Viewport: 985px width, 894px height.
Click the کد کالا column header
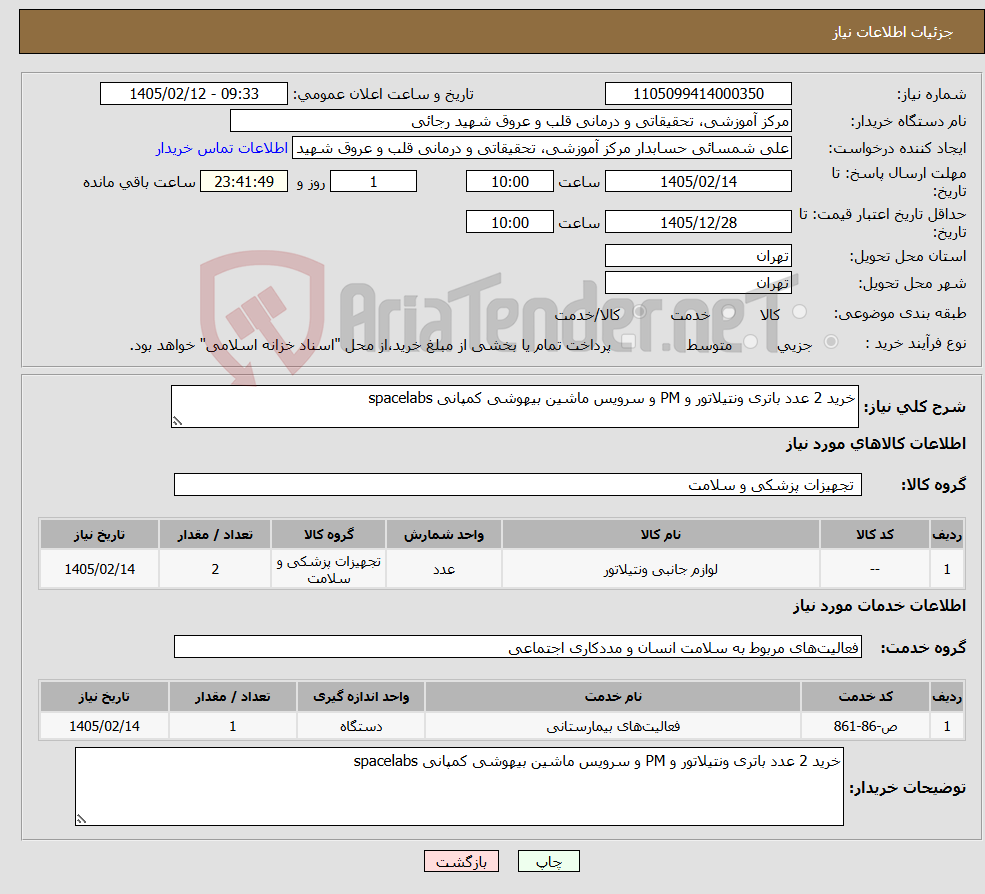click(875, 535)
